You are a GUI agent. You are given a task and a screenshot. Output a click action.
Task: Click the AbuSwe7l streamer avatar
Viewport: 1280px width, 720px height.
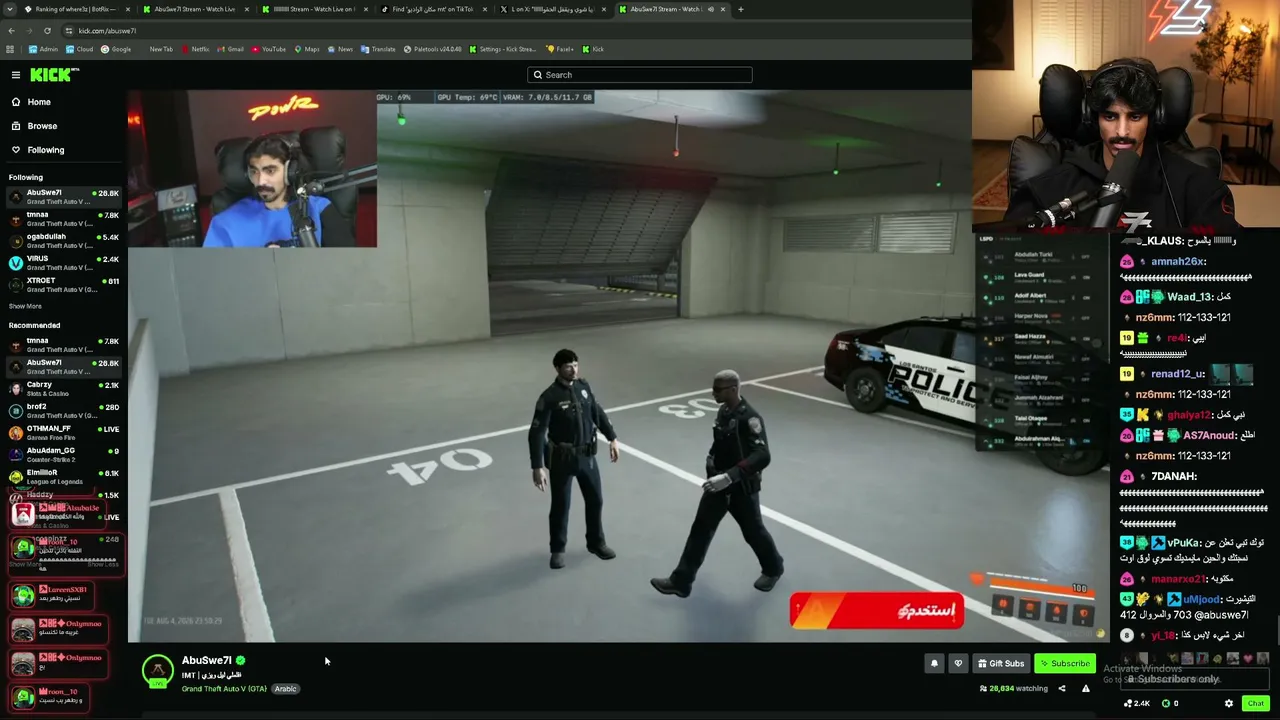pyautogui.click(x=157, y=671)
